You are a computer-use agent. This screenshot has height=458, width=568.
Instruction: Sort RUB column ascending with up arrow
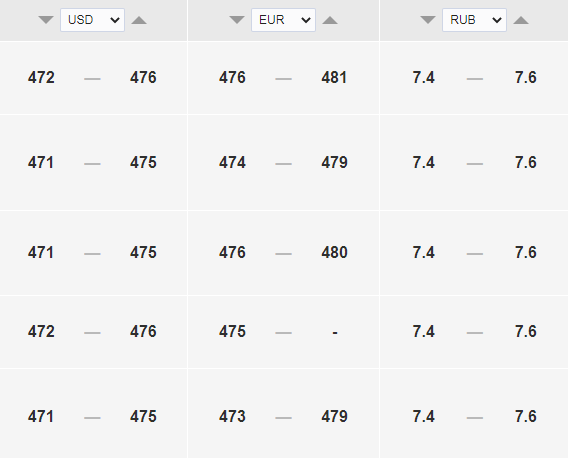[x=521, y=20]
